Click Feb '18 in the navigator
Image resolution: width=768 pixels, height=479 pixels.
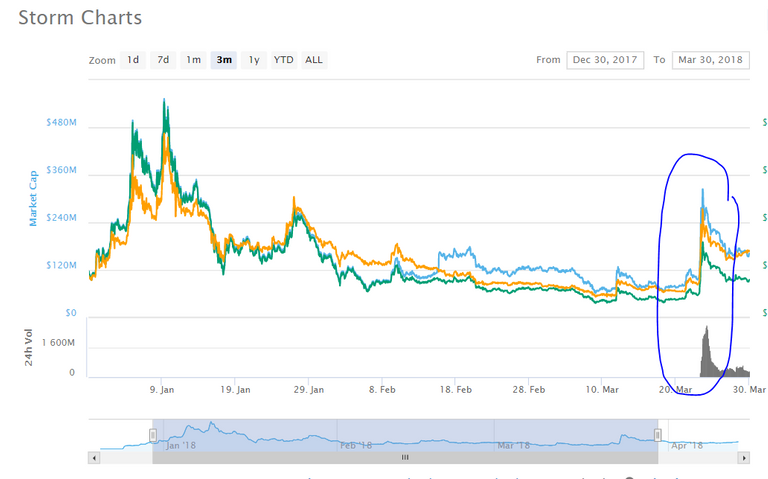[x=356, y=446]
